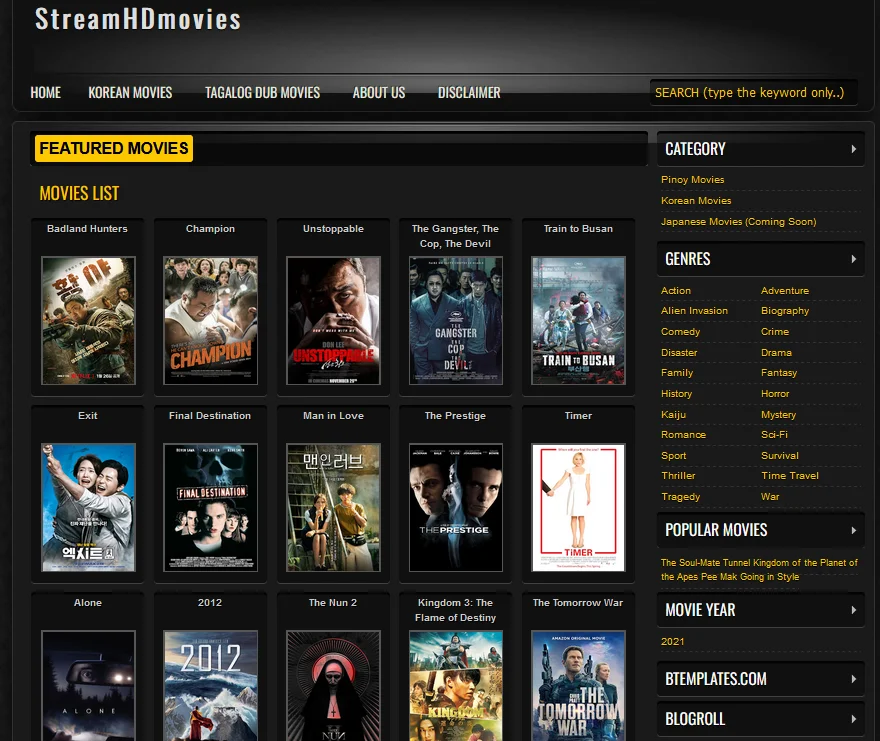
Task: Select the Drama genre
Action: point(776,353)
